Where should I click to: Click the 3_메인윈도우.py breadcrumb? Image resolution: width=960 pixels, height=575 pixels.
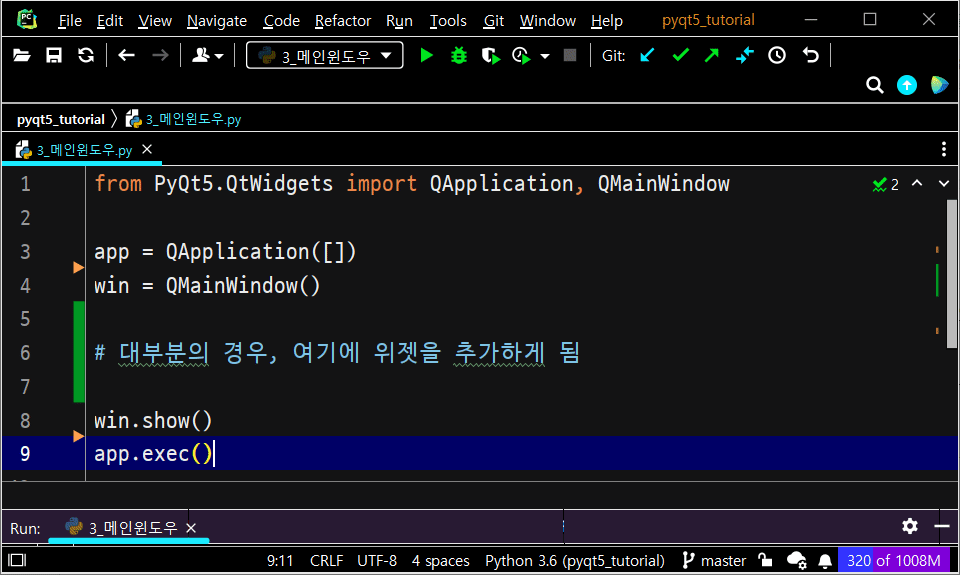point(184,119)
